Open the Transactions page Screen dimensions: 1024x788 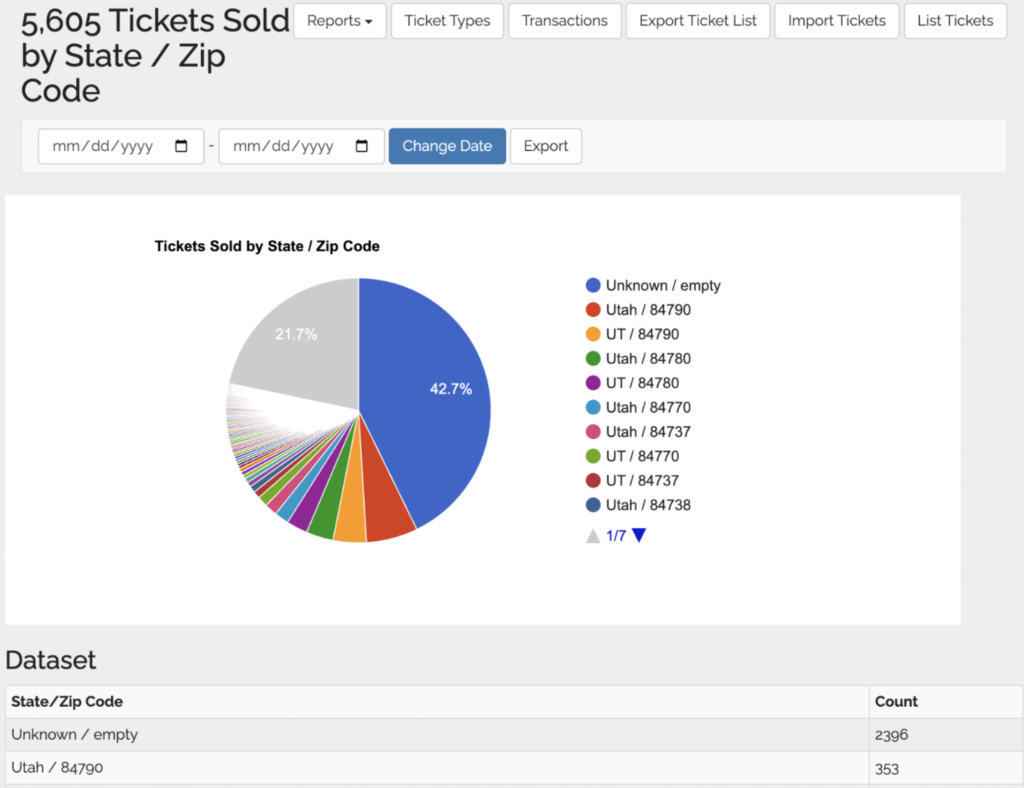(x=564, y=21)
